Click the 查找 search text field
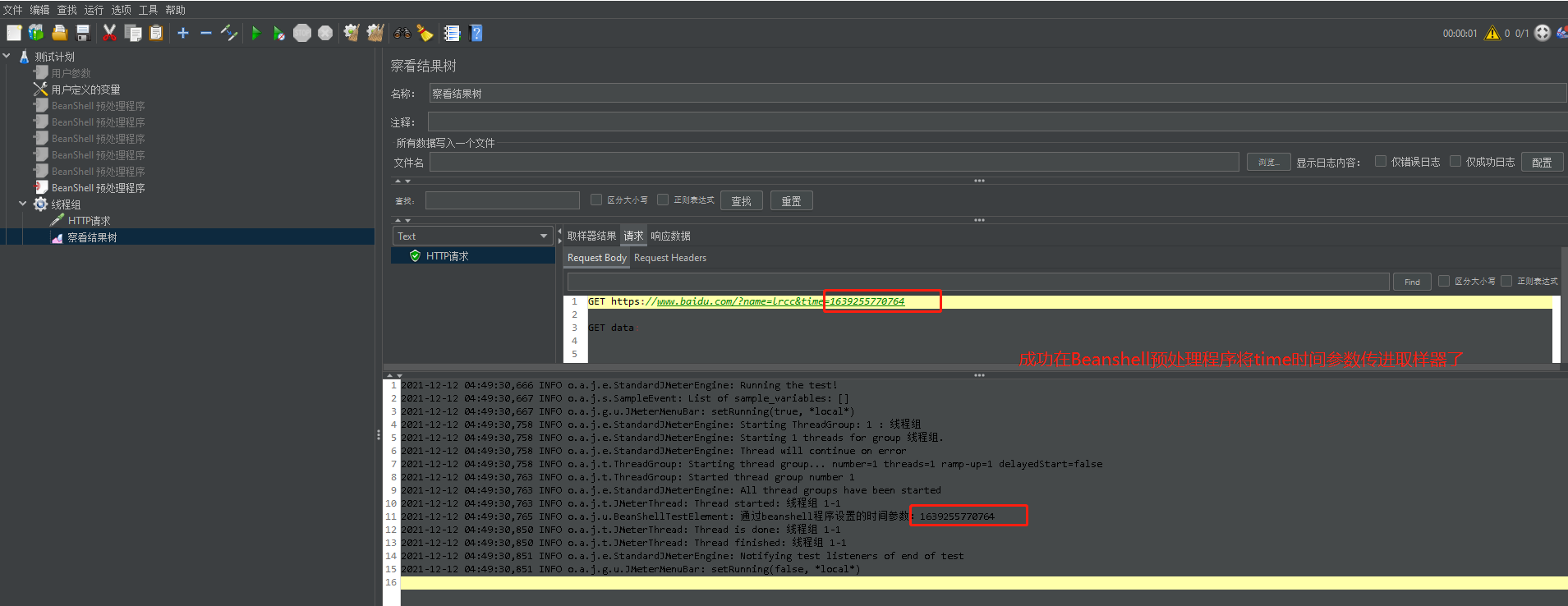This screenshot has height=606, width=1568. click(503, 200)
